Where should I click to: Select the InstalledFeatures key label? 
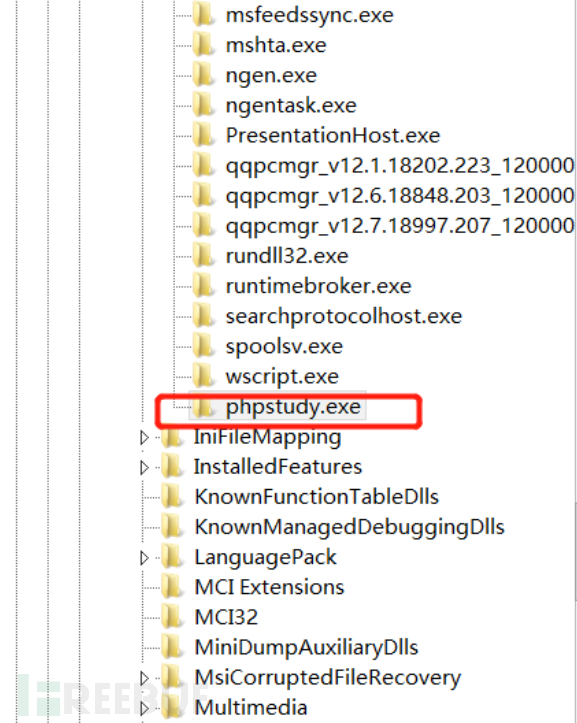(x=278, y=467)
